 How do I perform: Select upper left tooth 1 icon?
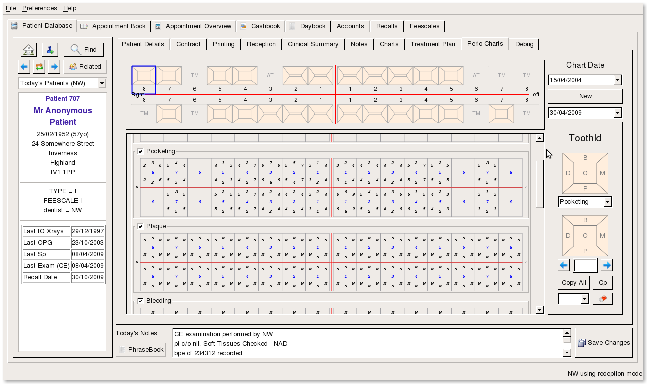click(350, 76)
